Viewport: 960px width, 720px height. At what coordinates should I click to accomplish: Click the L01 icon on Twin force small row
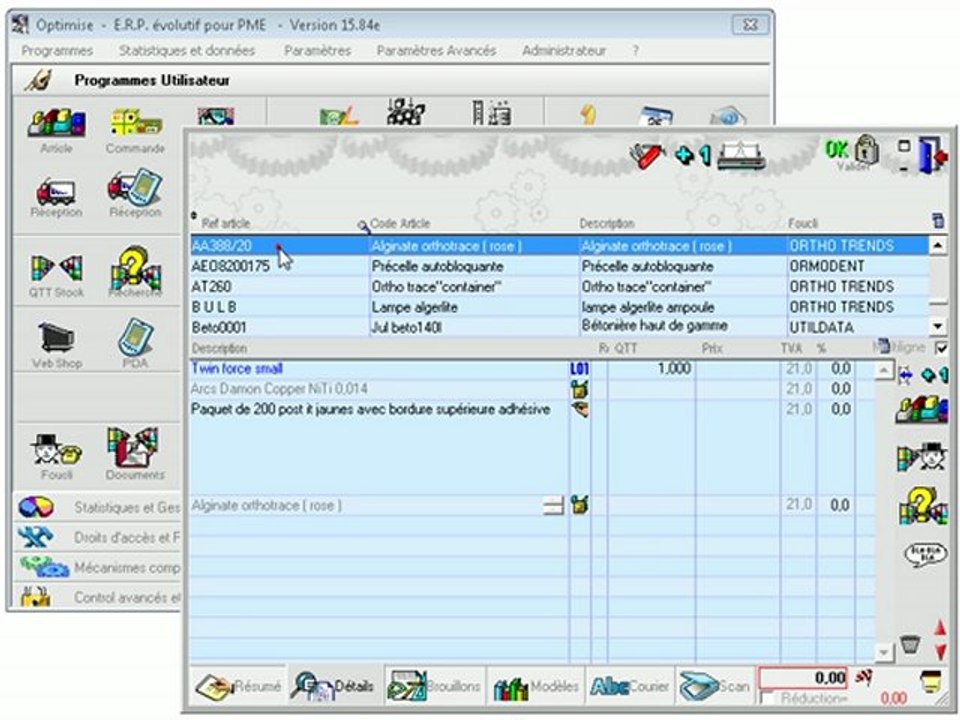pos(579,369)
